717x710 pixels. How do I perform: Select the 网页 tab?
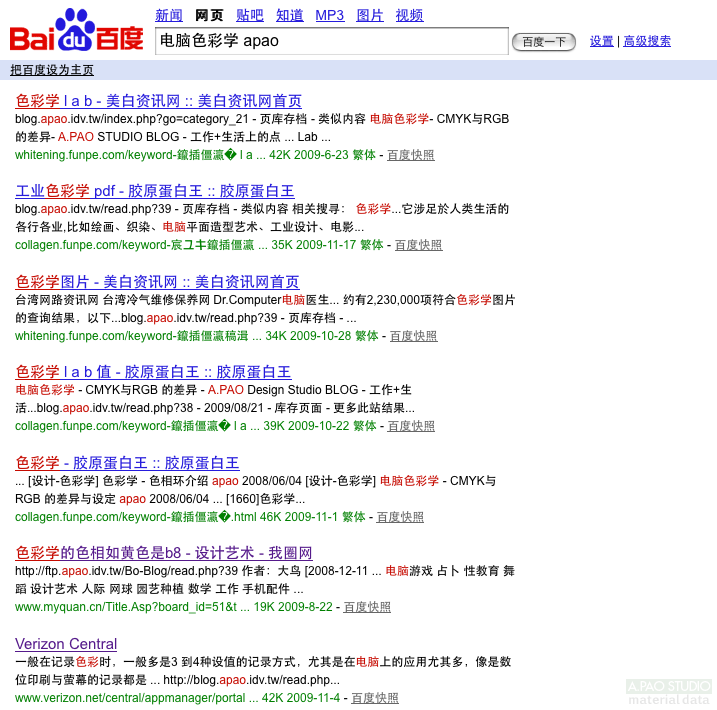(209, 16)
